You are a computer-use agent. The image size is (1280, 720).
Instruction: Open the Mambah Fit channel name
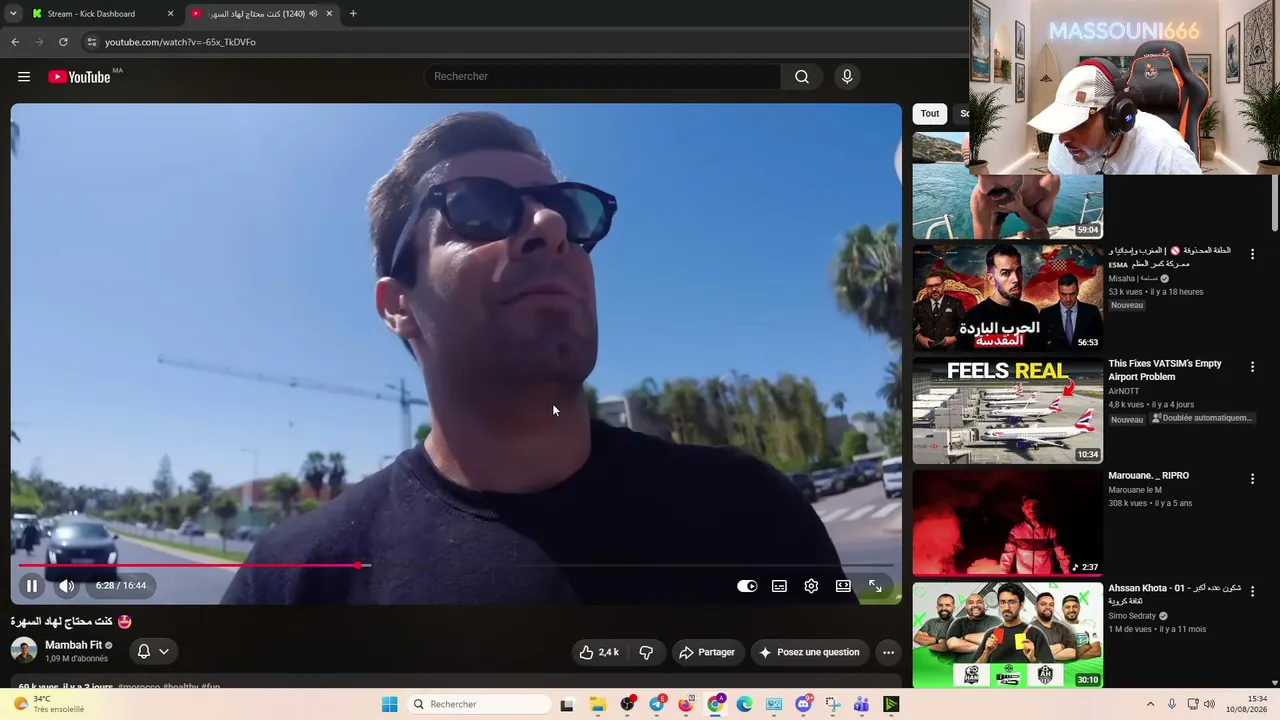click(x=73, y=645)
